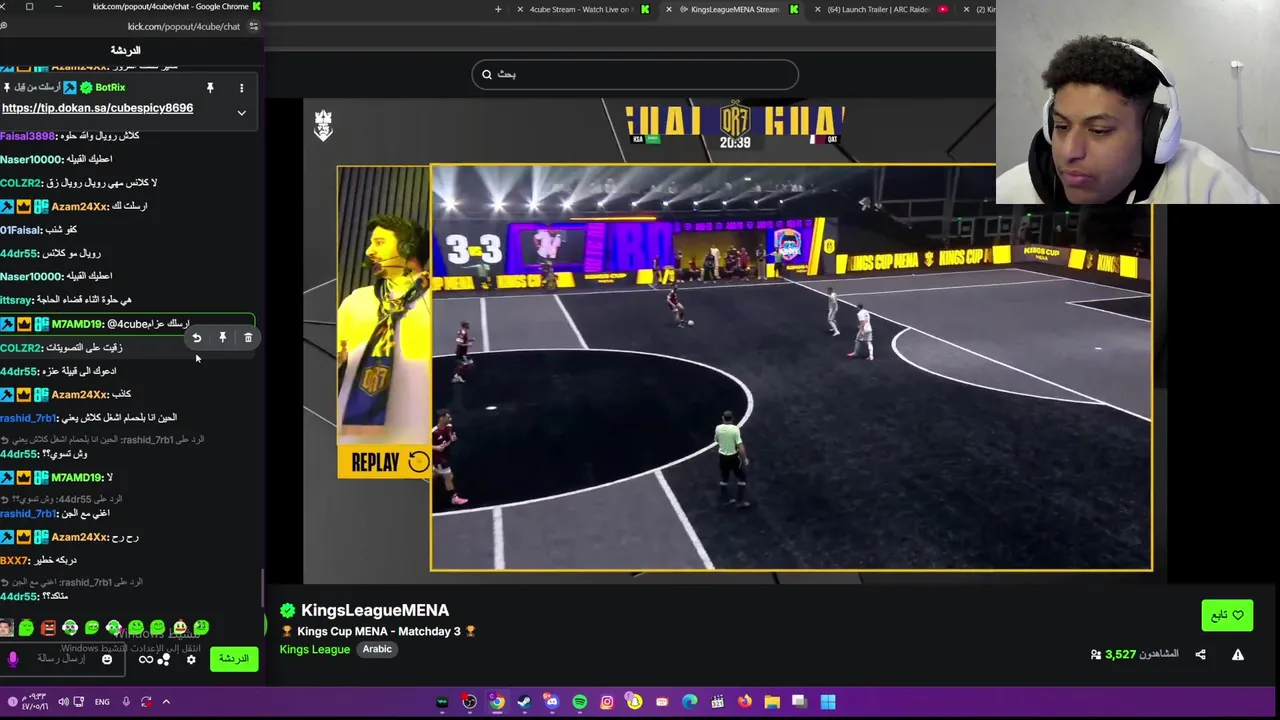Click the Kings League crown logo on video
The image size is (1280, 720).
[x=323, y=125]
